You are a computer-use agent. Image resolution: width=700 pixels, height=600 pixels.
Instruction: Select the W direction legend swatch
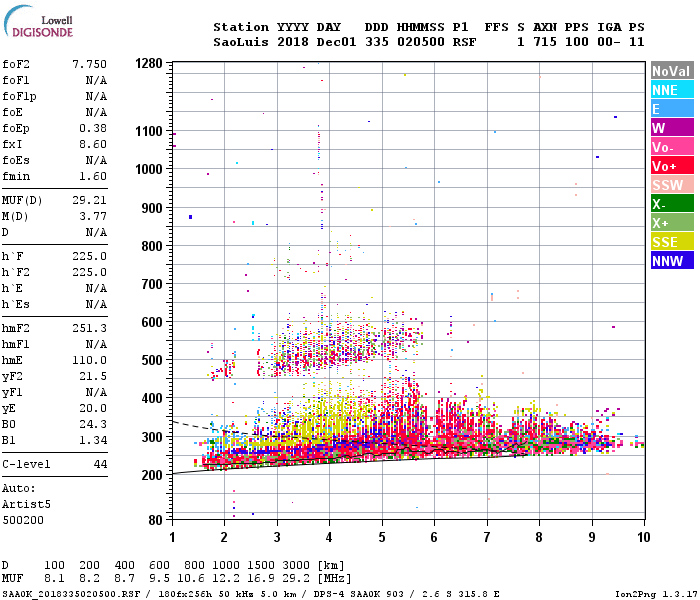pos(672,128)
